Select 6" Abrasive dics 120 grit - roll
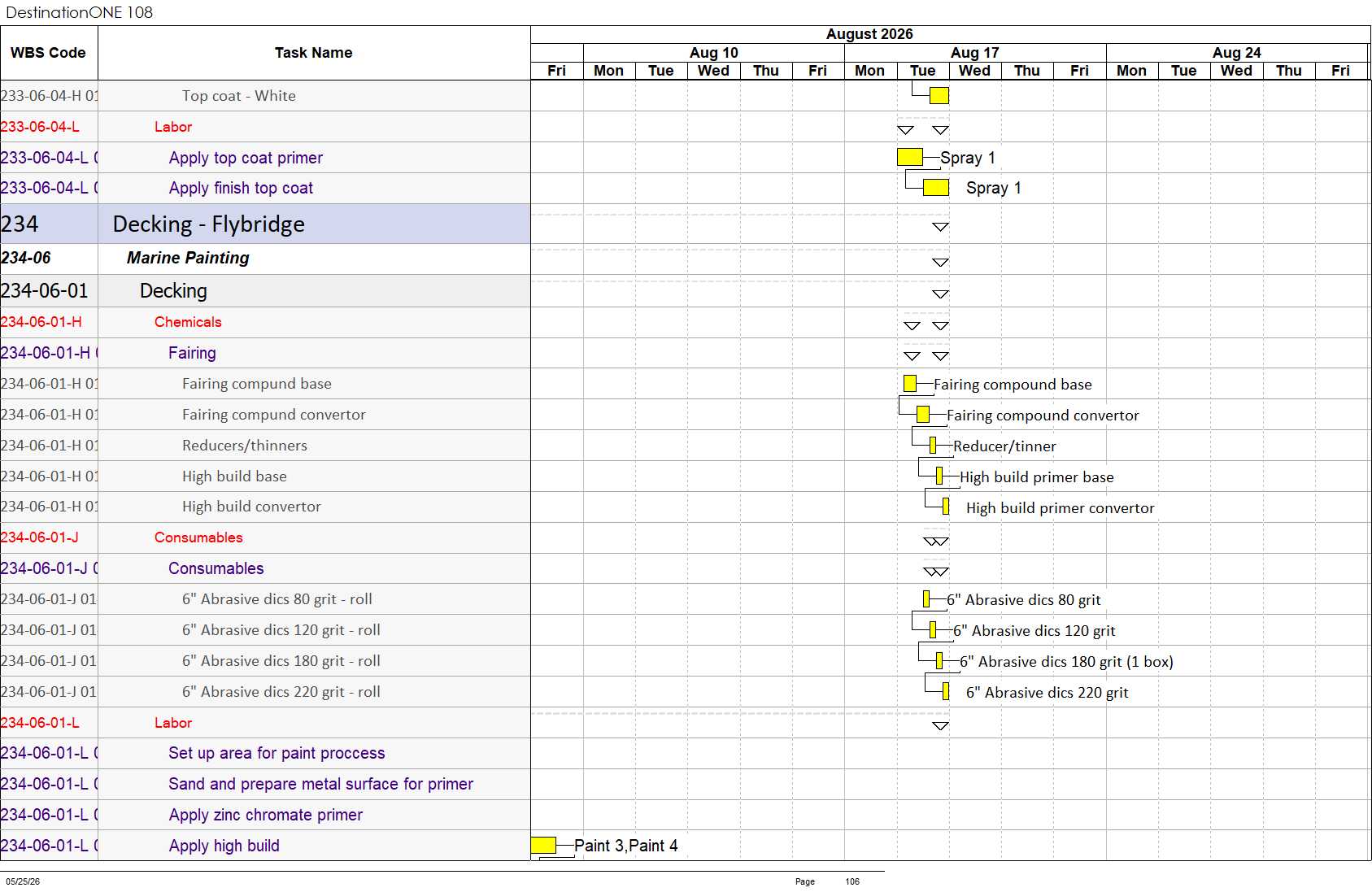The width and height of the screenshot is (1372, 892). click(x=281, y=630)
